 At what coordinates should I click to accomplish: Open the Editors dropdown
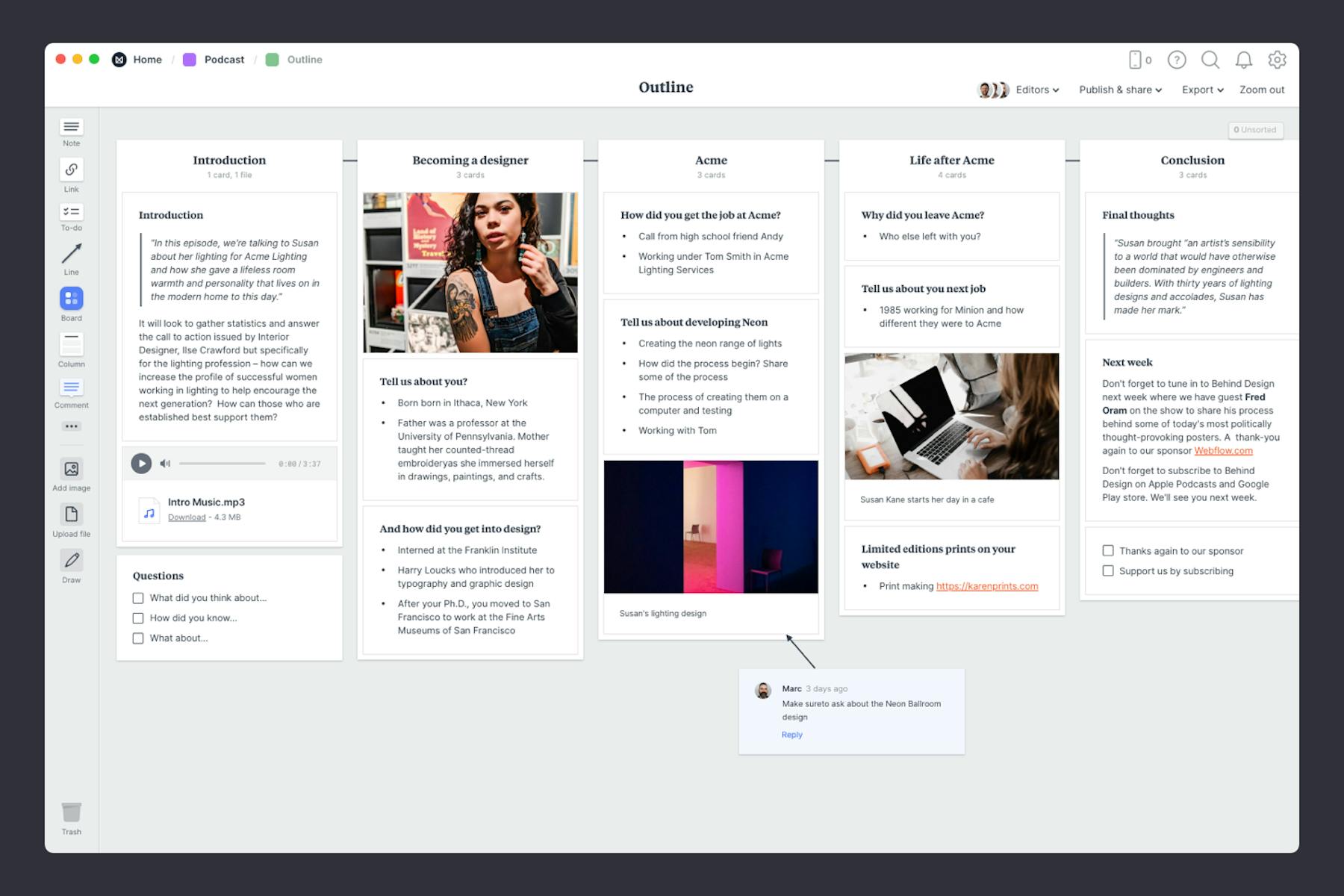(x=1036, y=90)
